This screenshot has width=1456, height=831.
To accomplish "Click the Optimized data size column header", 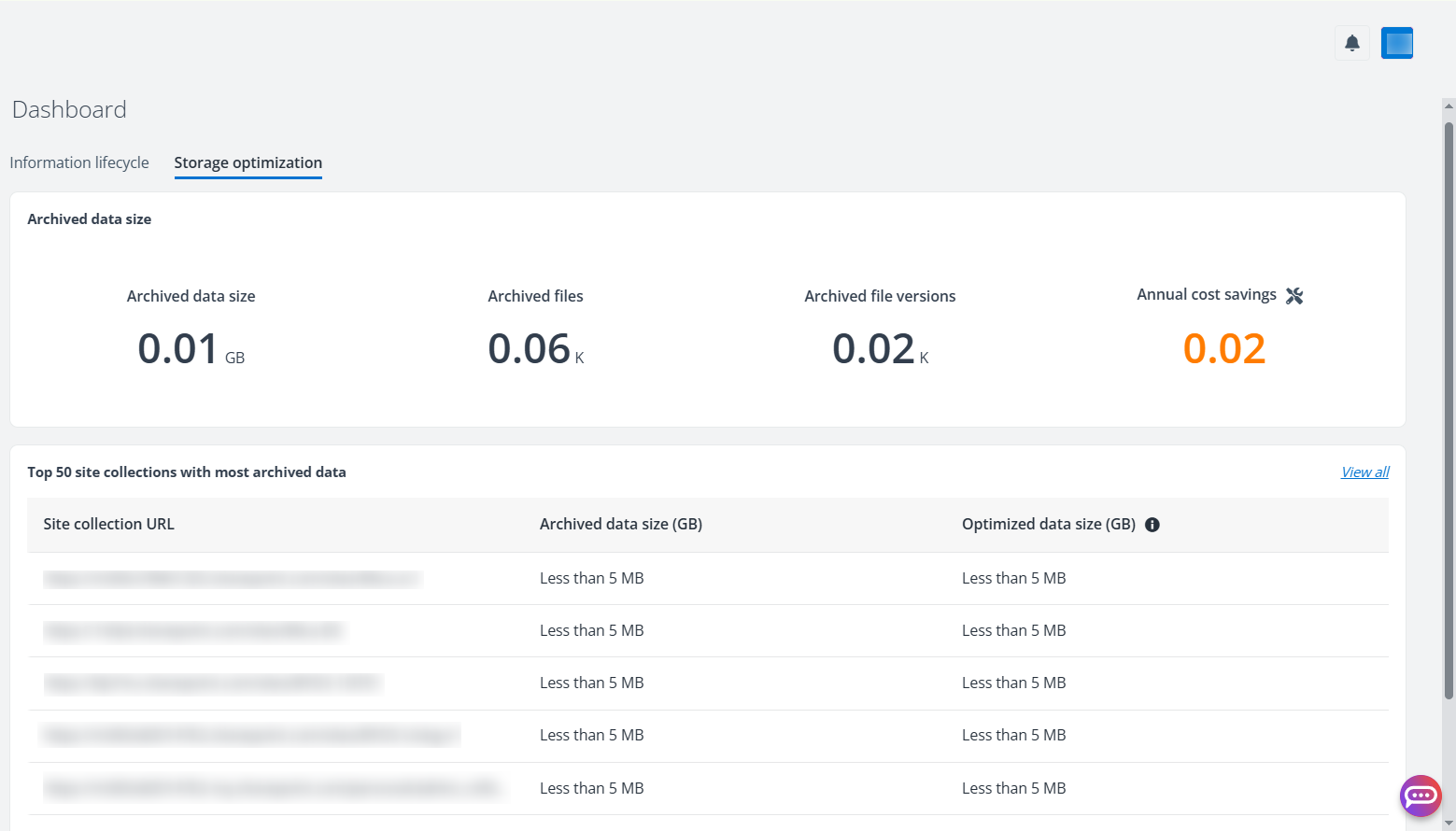I will (x=1047, y=524).
